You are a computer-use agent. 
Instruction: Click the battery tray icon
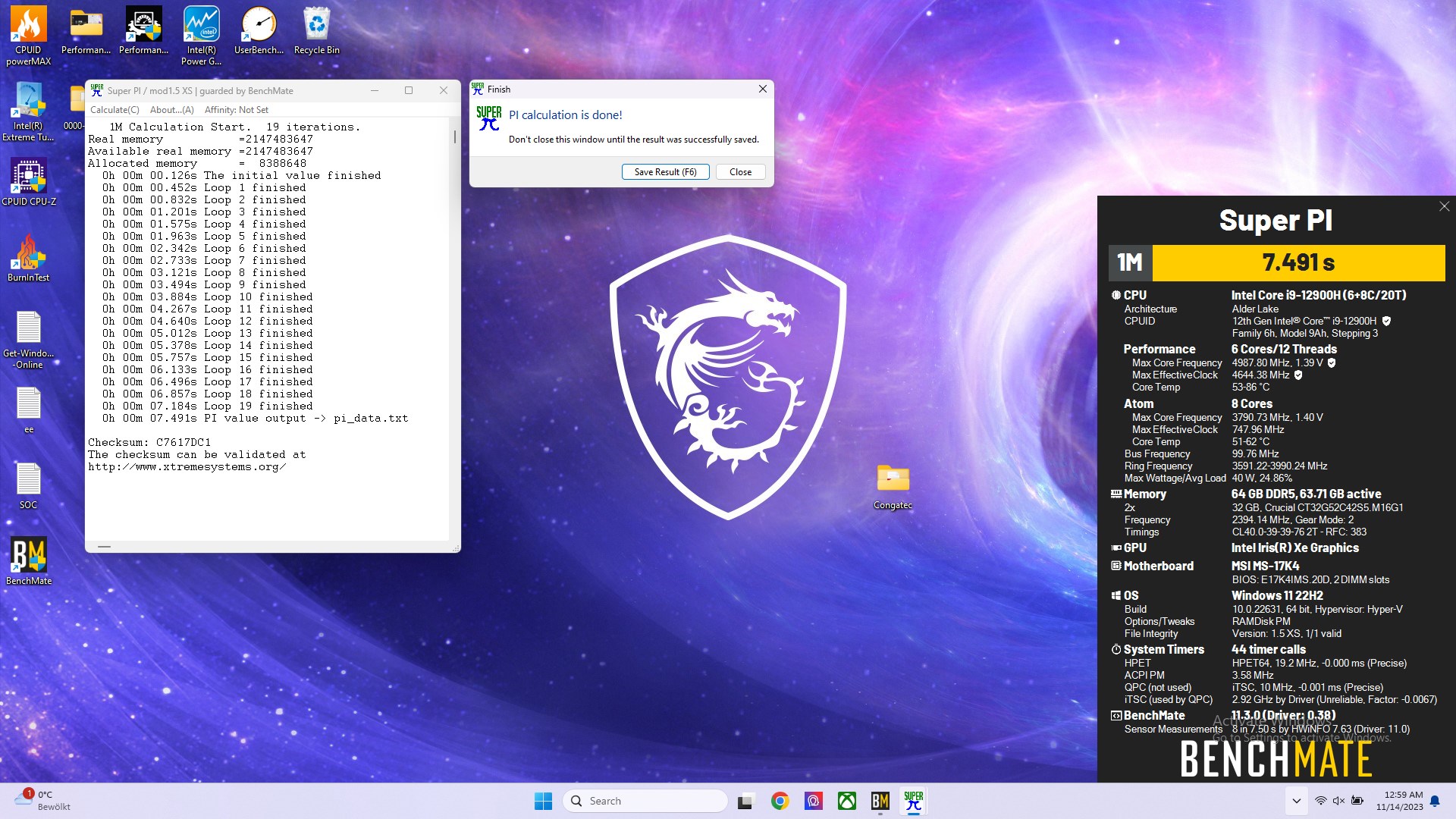[x=1357, y=801]
